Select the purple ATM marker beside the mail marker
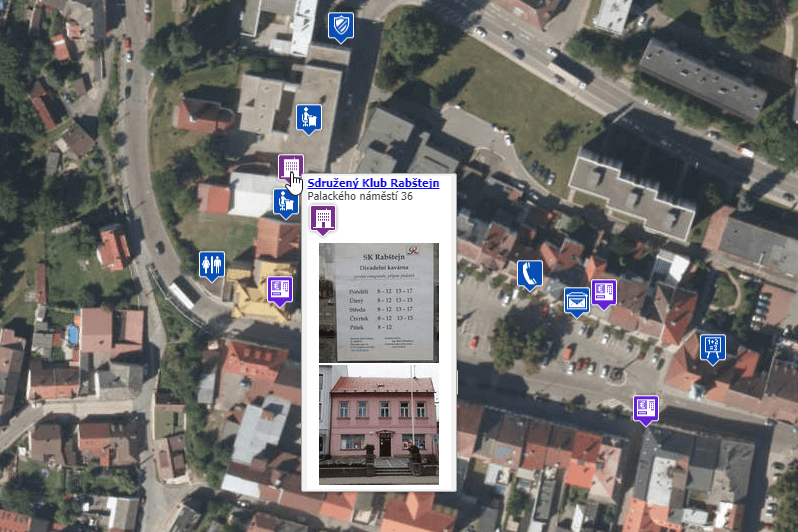 (604, 294)
